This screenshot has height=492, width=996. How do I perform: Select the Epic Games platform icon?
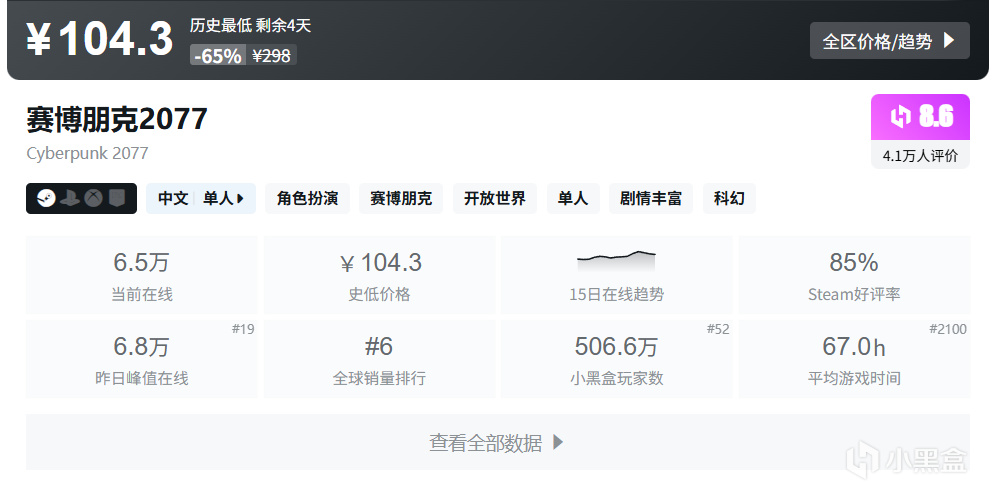coord(118,199)
